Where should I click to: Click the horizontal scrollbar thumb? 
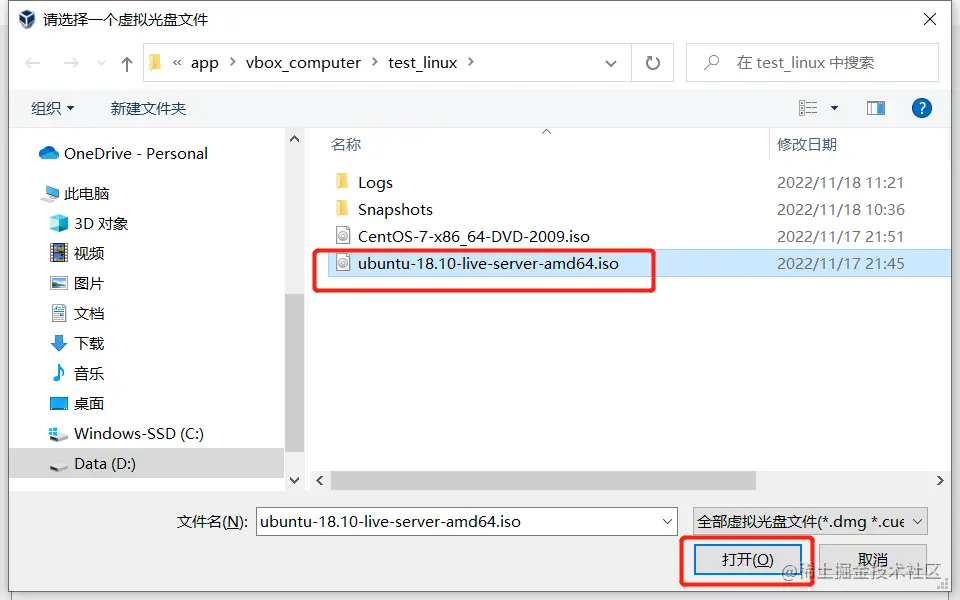(x=543, y=481)
